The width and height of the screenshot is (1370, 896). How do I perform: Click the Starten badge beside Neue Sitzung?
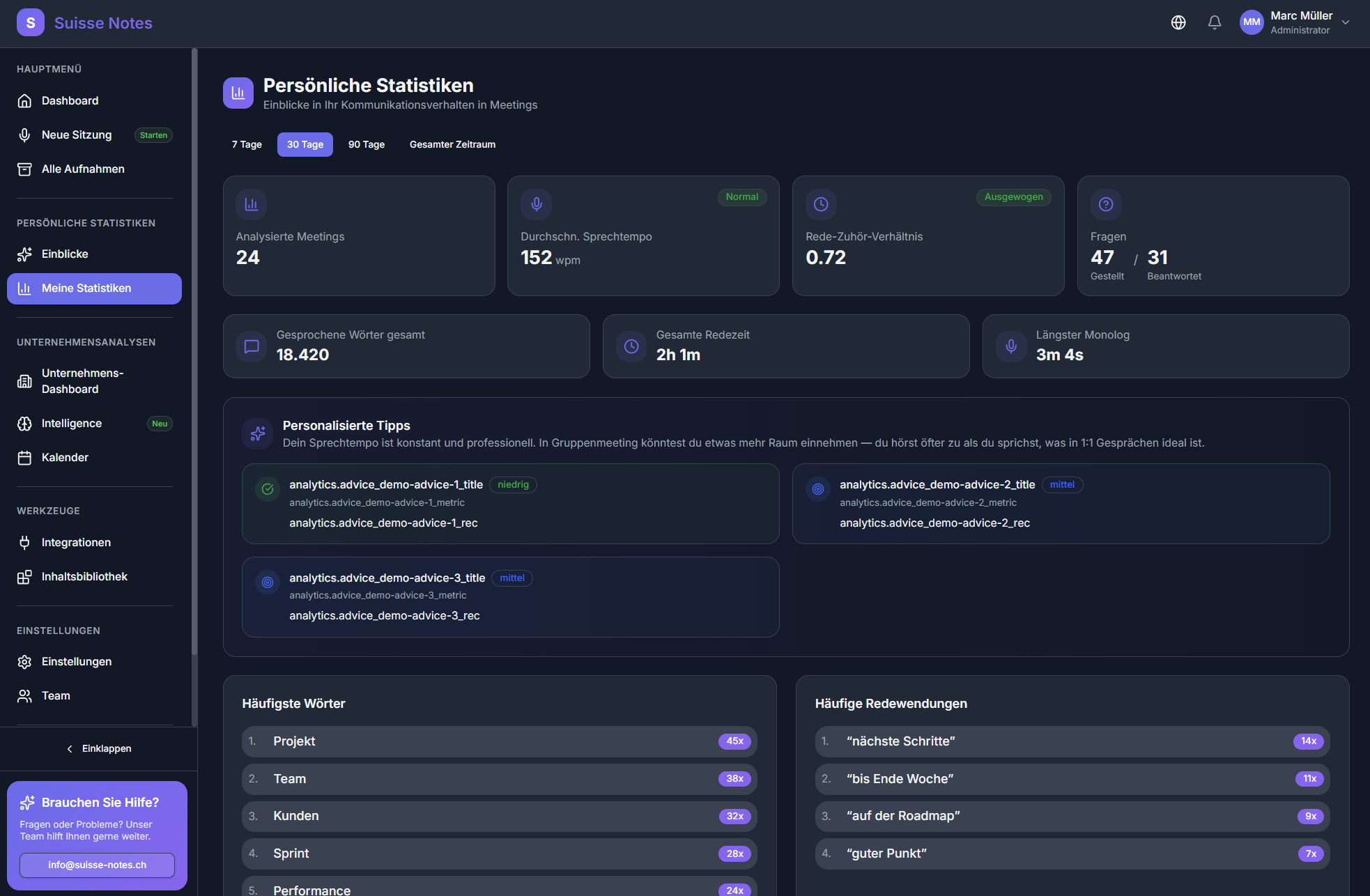coord(153,135)
